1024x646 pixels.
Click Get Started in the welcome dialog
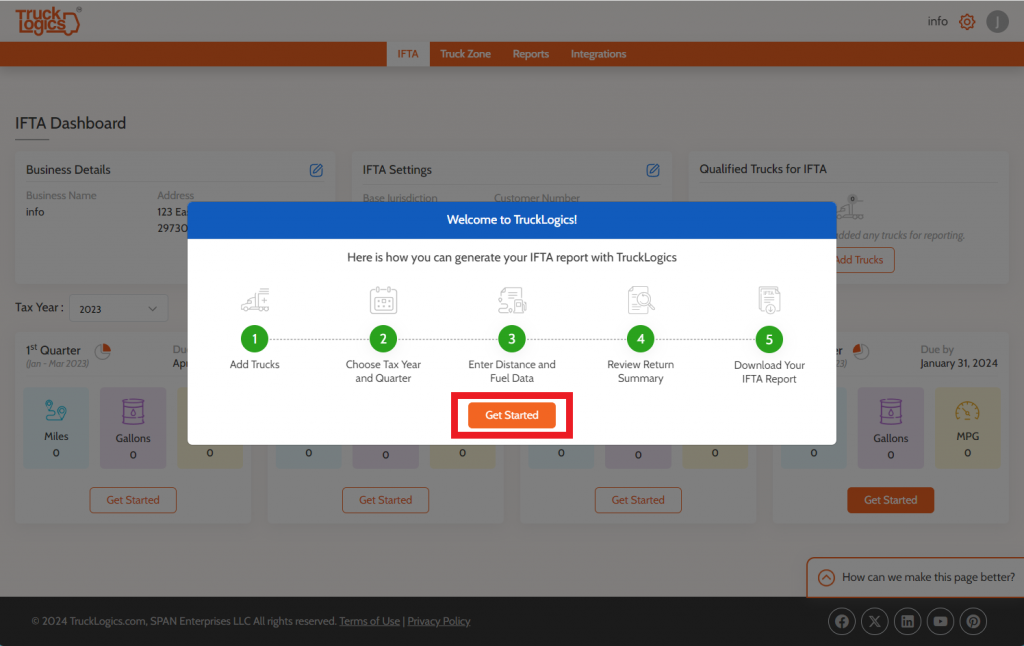tap(512, 415)
